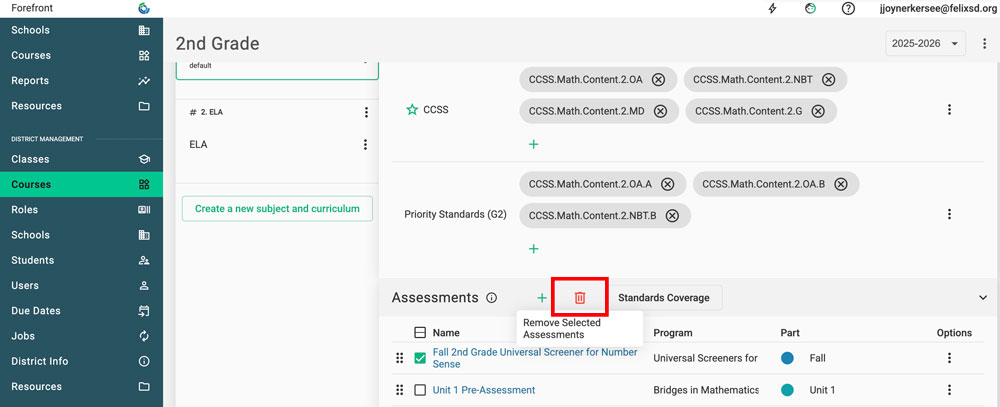
Task: Click the lightning bolt icon in top bar
Action: [772, 8]
